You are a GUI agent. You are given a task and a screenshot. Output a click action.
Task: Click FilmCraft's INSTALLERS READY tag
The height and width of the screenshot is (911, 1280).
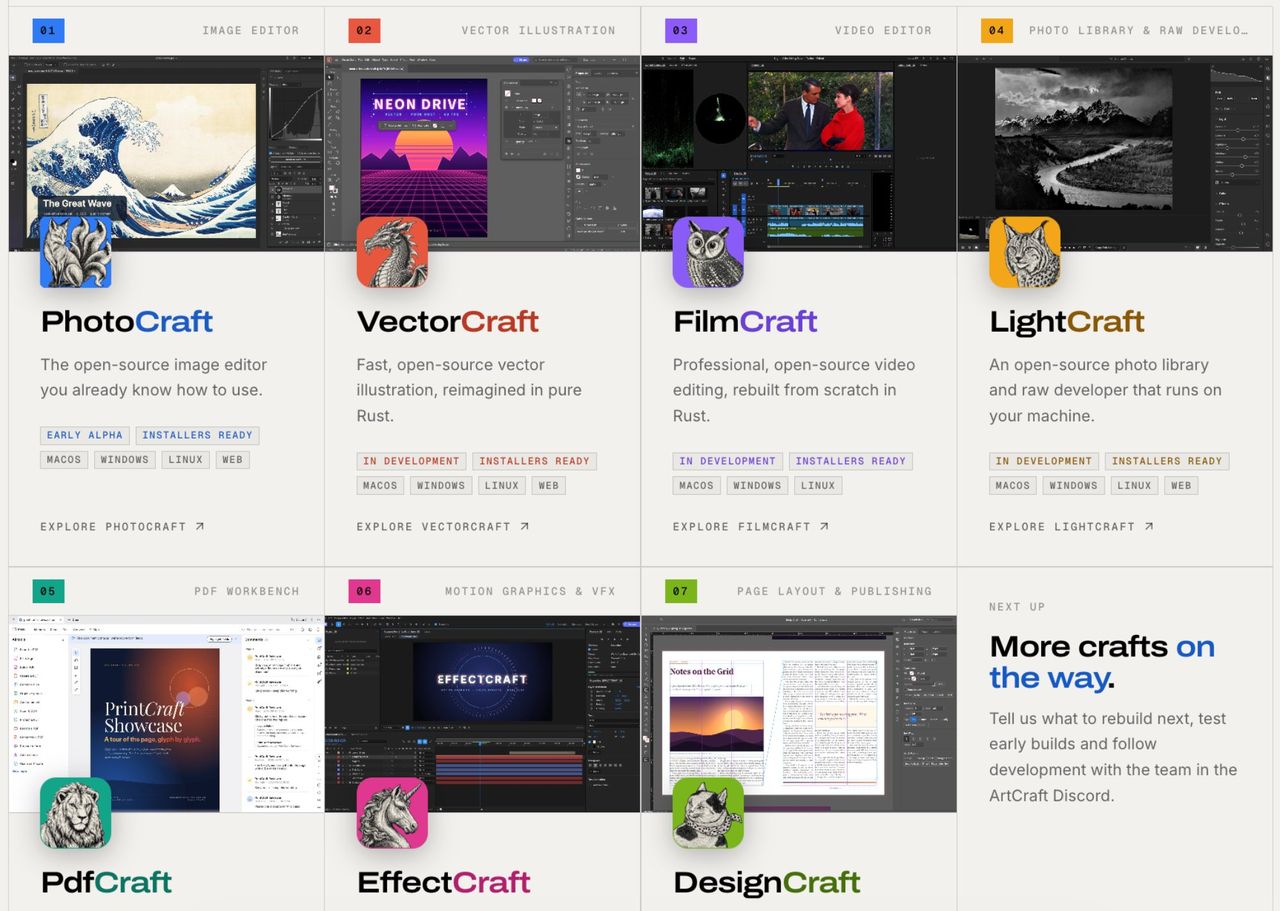point(851,461)
